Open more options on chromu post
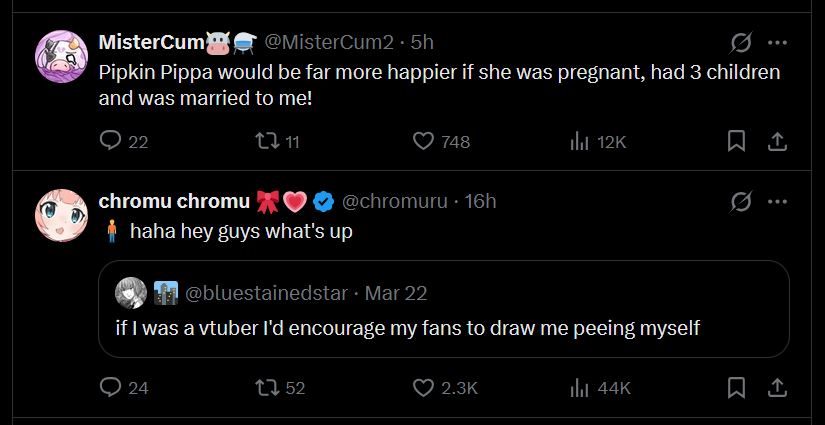 point(777,202)
